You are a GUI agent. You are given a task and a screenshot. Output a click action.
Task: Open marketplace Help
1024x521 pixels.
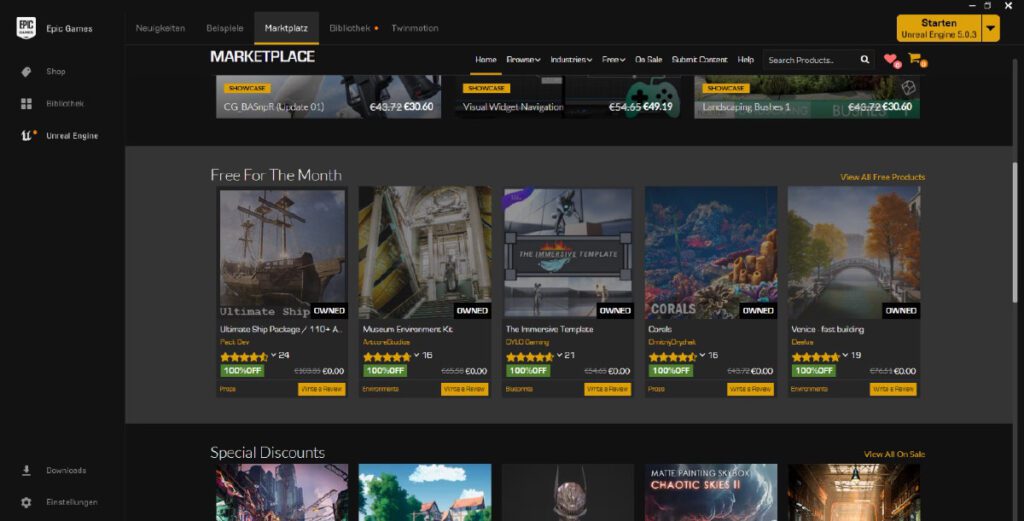[x=746, y=59]
